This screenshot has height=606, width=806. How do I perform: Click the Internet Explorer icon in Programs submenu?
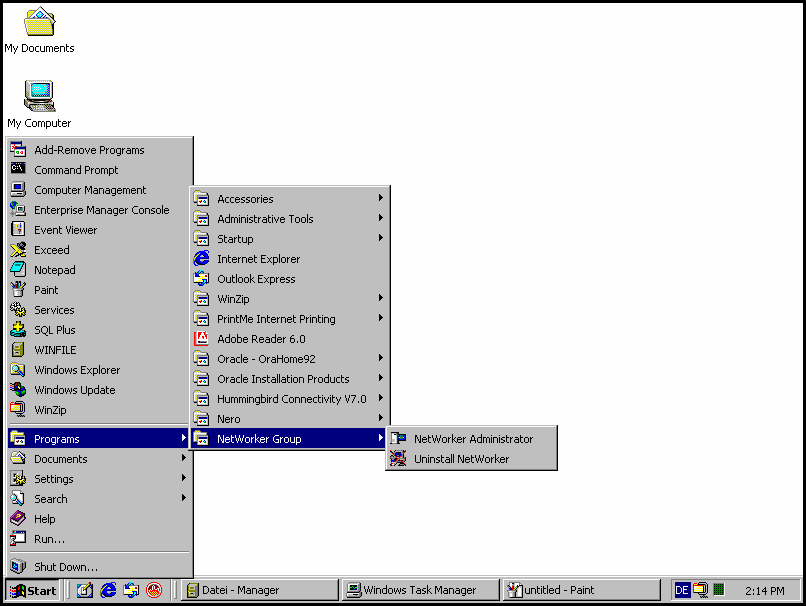(201, 259)
